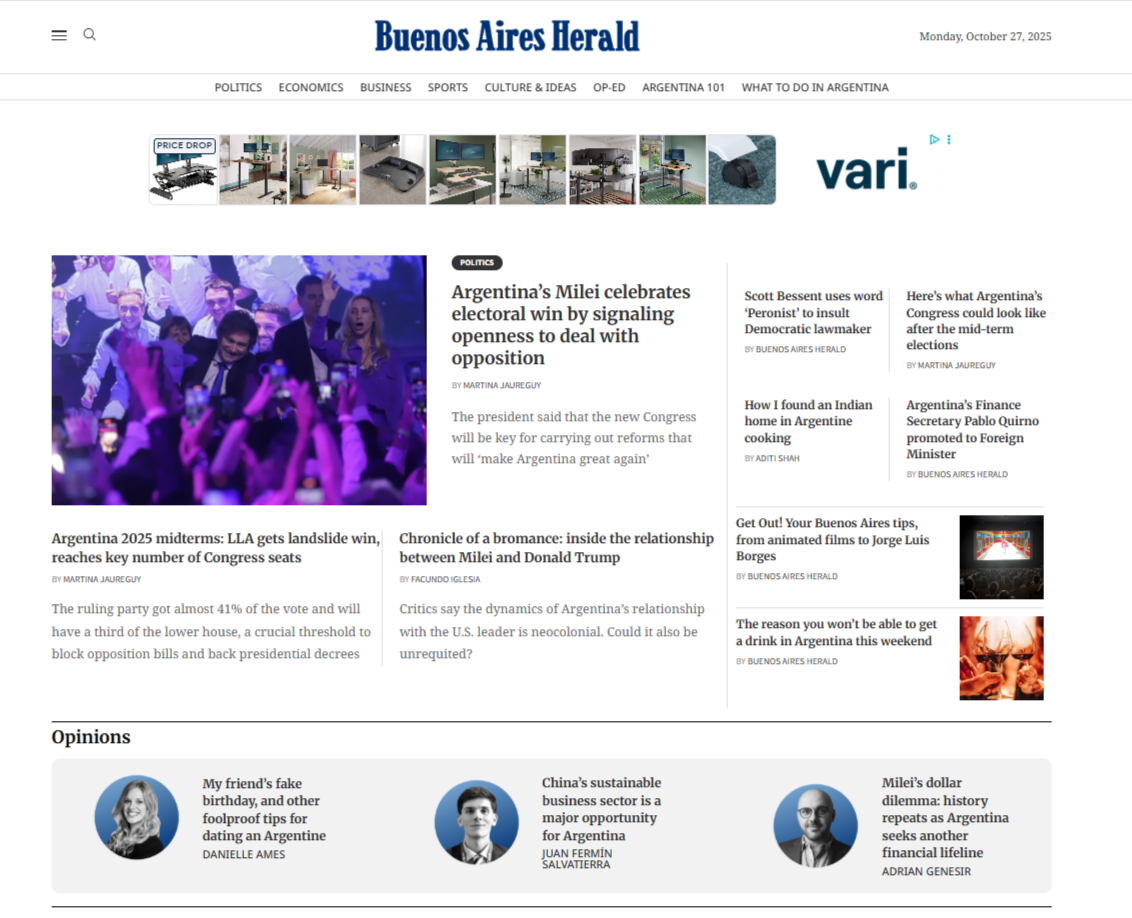Click the Vari logo in the ad

click(x=866, y=170)
